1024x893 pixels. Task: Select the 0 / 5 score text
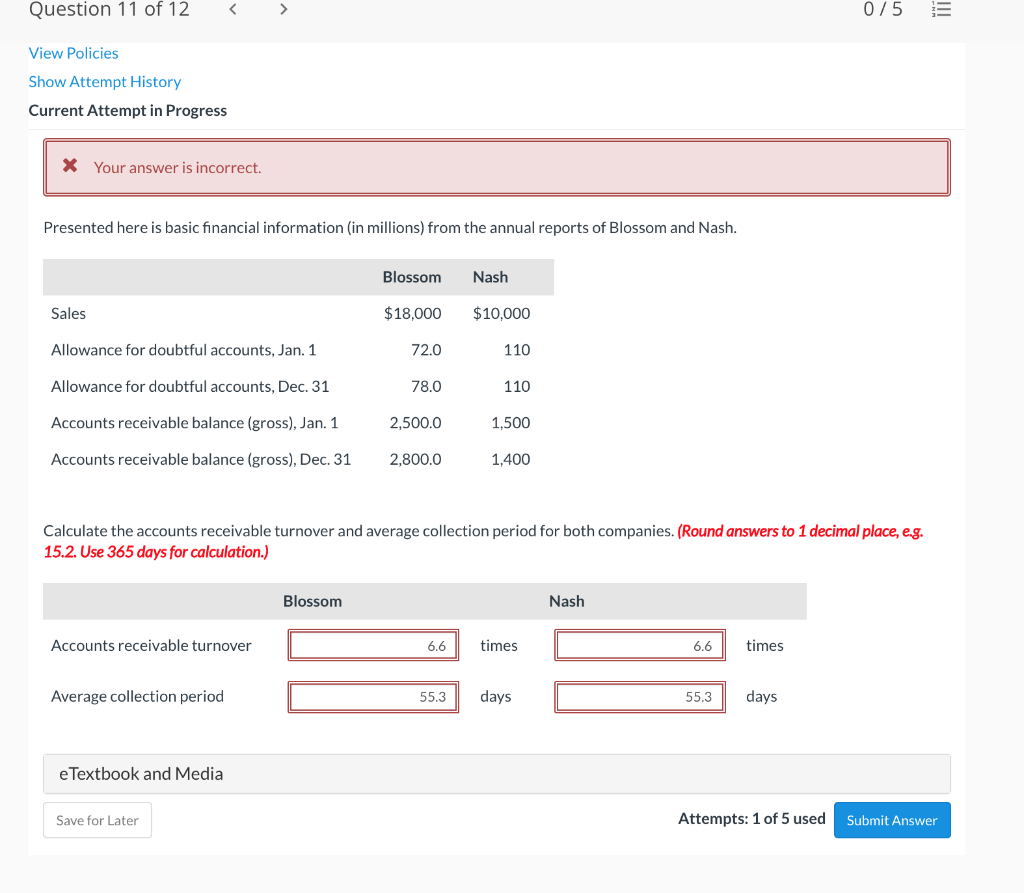tap(883, 9)
